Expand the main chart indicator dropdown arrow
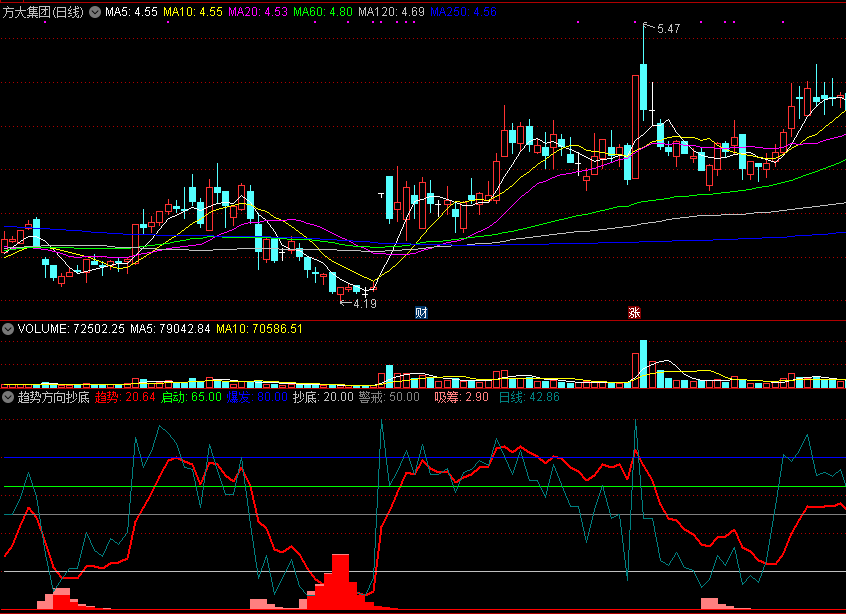This screenshot has width=846, height=614. point(95,12)
